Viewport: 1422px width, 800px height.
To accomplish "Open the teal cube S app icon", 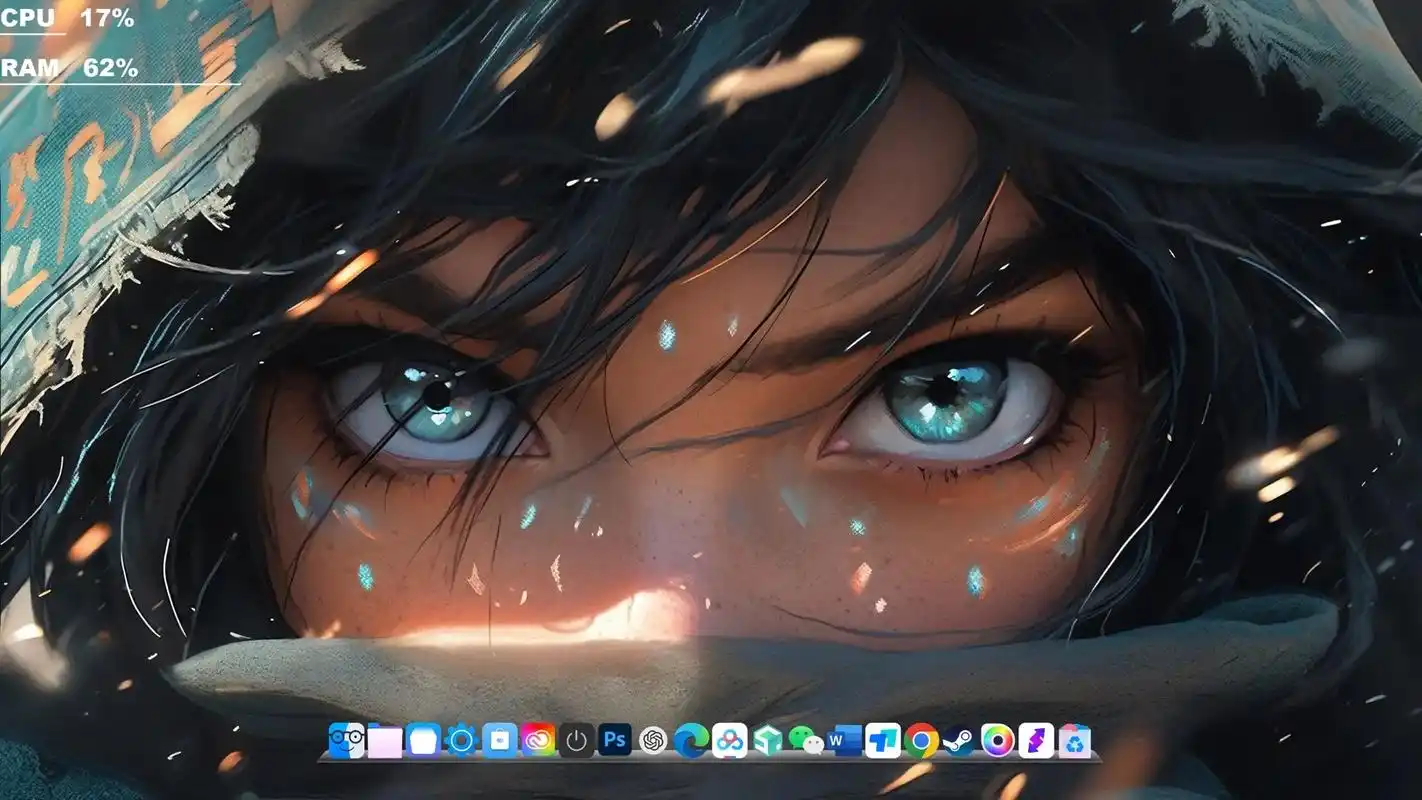I will click(768, 741).
